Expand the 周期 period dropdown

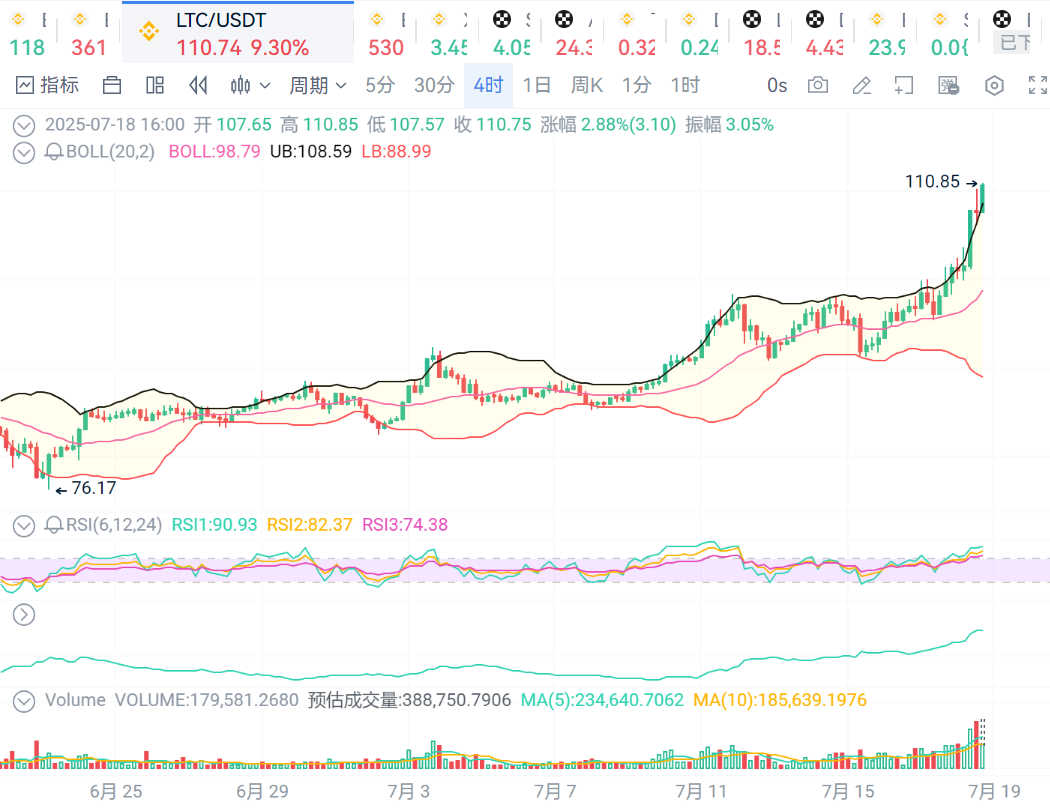click(317, 86)
